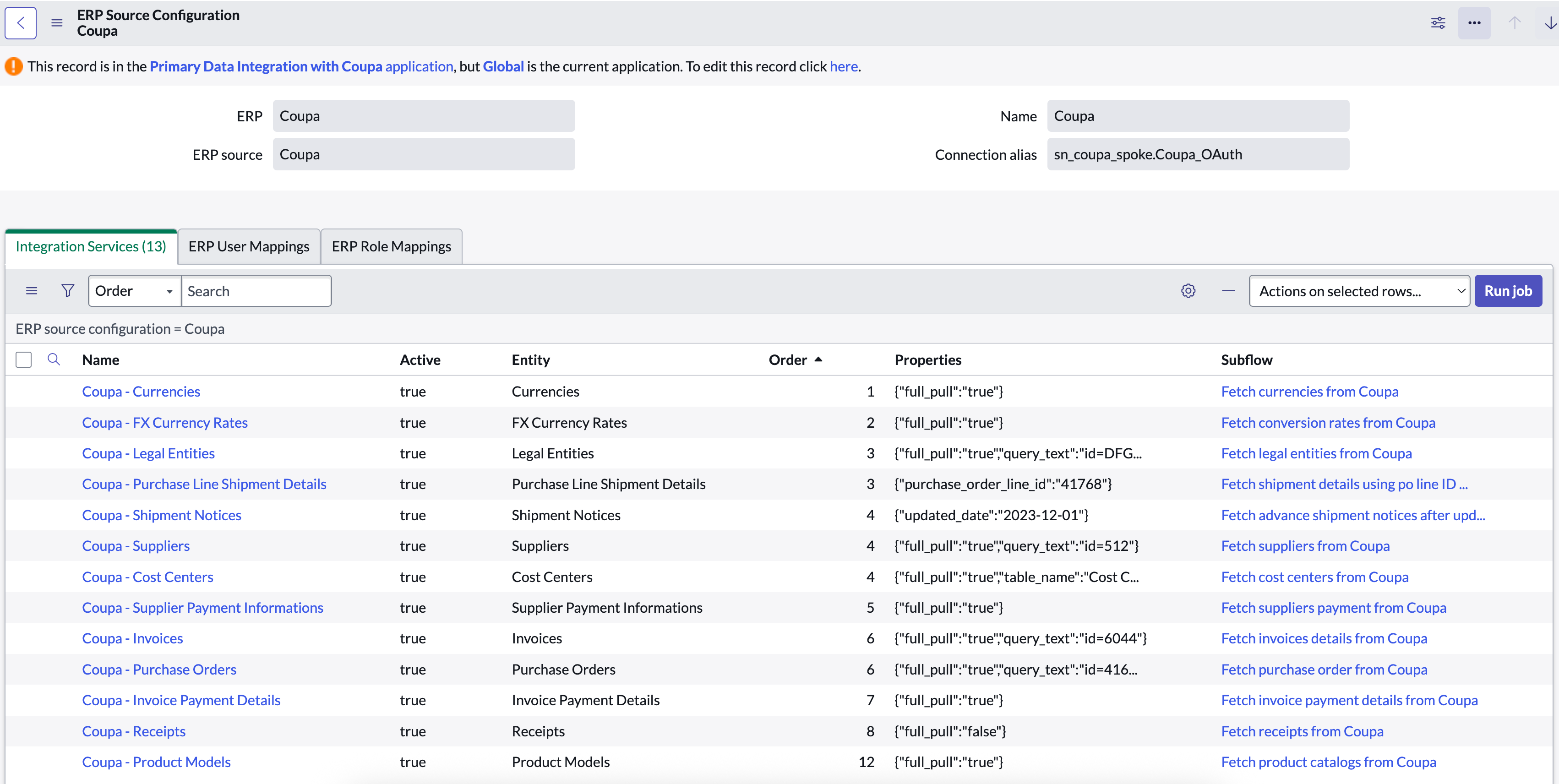Open Order search field dropdown
1559x784 pixels.
point(134,291)
